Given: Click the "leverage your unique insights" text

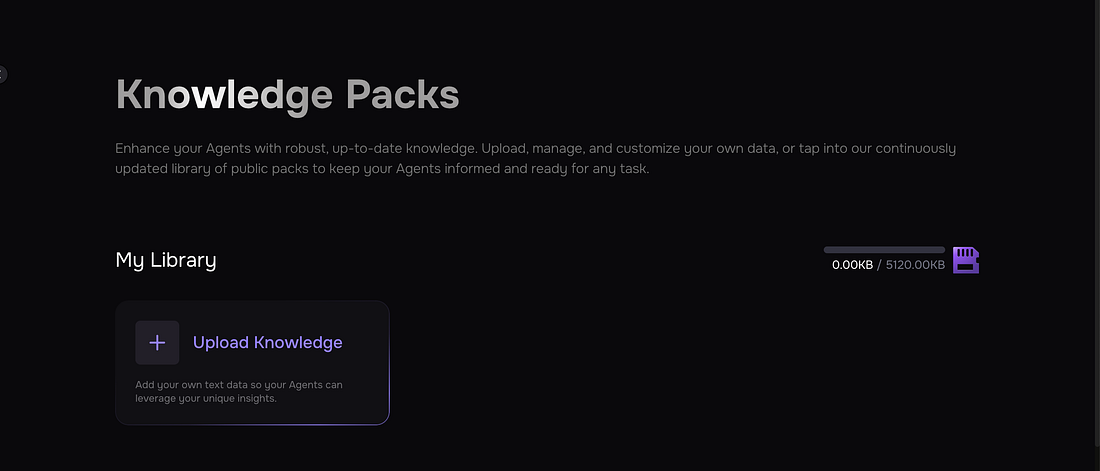Looking at the screenshot, I should coord(206,398).
